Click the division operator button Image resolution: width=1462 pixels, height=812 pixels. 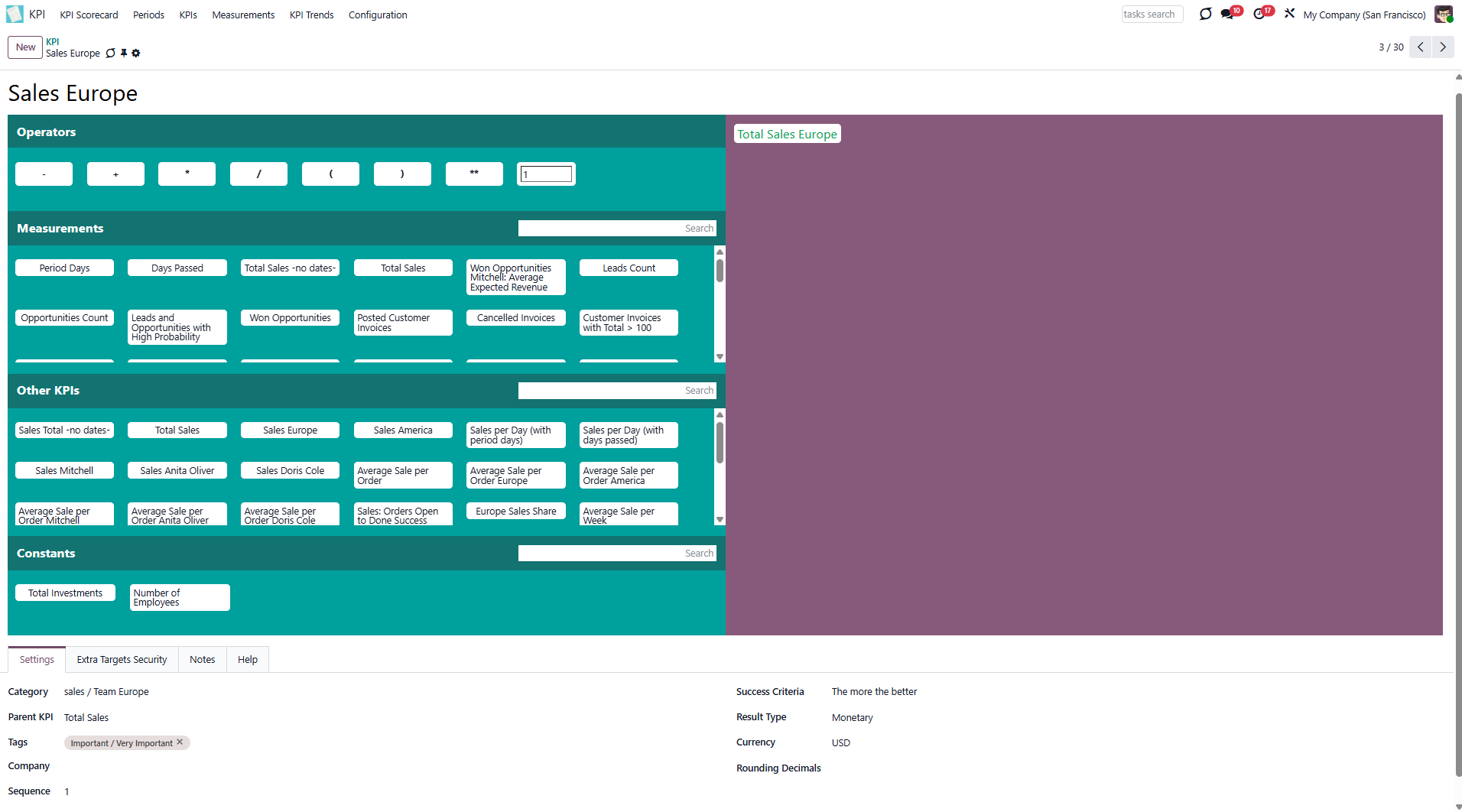pos(258,174)
